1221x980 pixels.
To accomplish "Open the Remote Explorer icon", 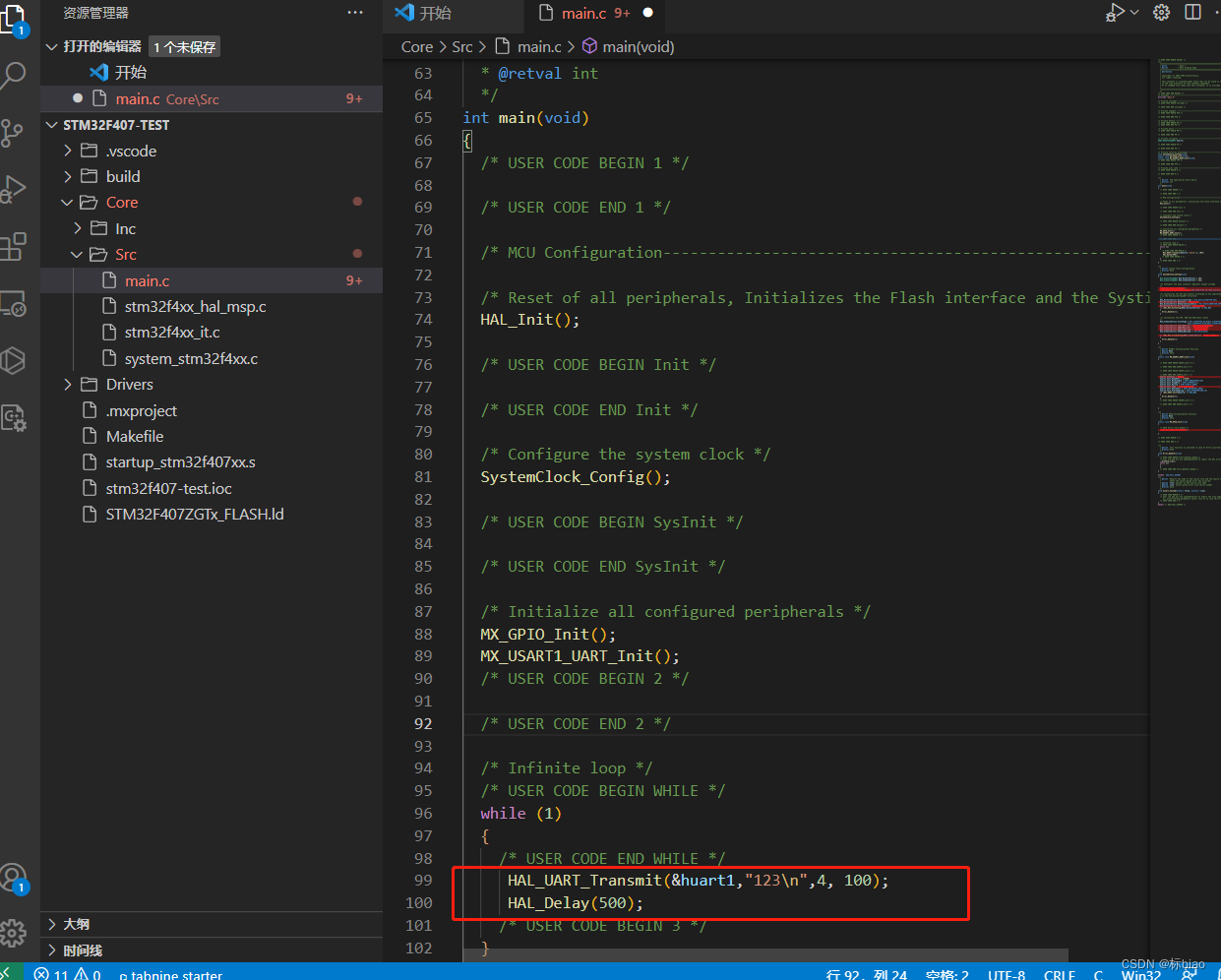I will 15,305.
